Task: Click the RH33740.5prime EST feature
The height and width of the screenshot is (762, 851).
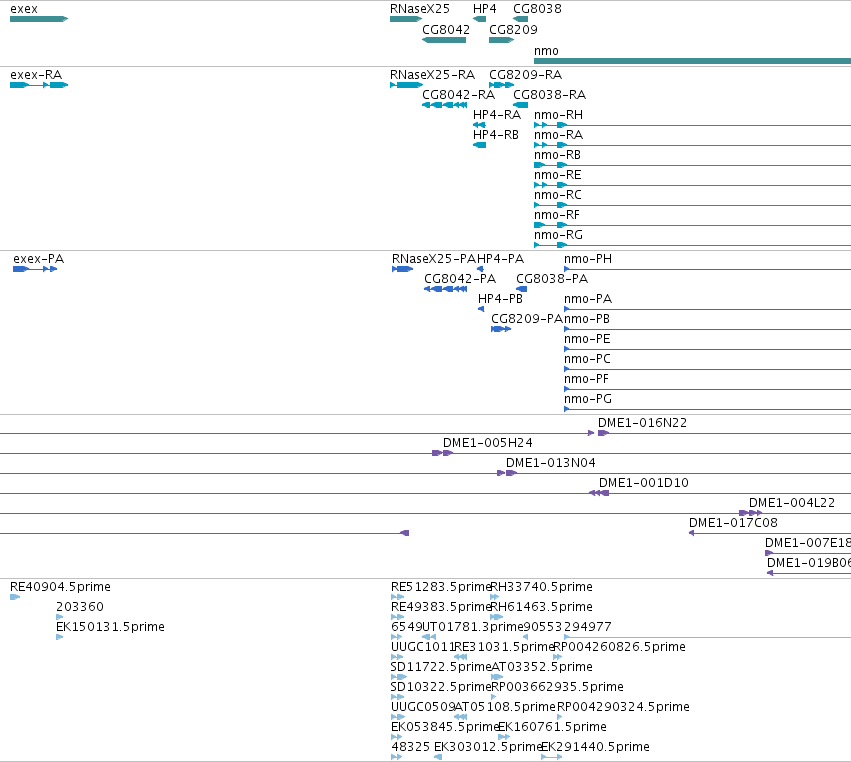Action: [494, 597]
